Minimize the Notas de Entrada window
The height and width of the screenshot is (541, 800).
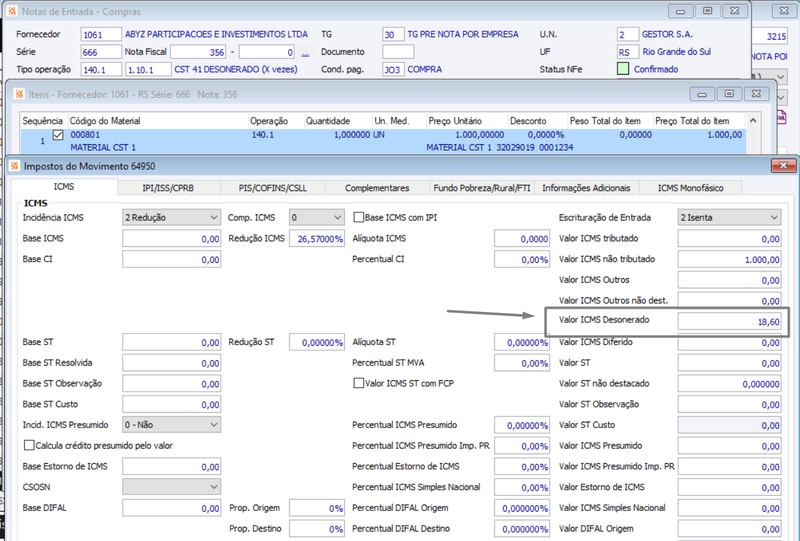(680, 11)
